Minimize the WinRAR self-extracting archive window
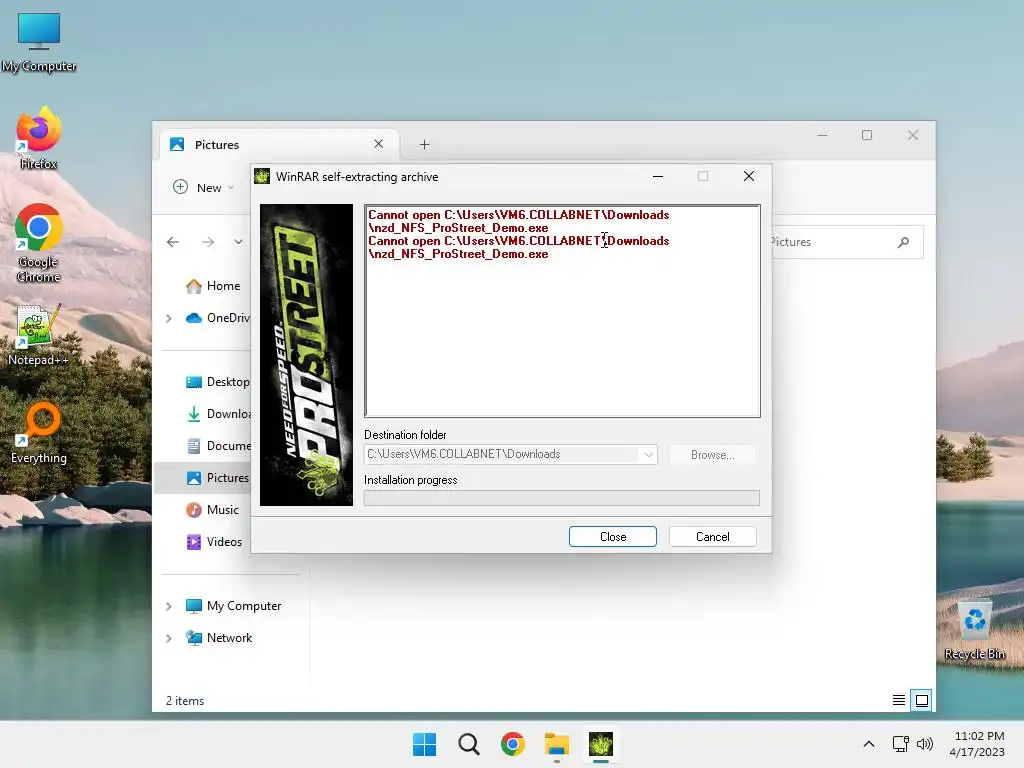 coord(658,176)
